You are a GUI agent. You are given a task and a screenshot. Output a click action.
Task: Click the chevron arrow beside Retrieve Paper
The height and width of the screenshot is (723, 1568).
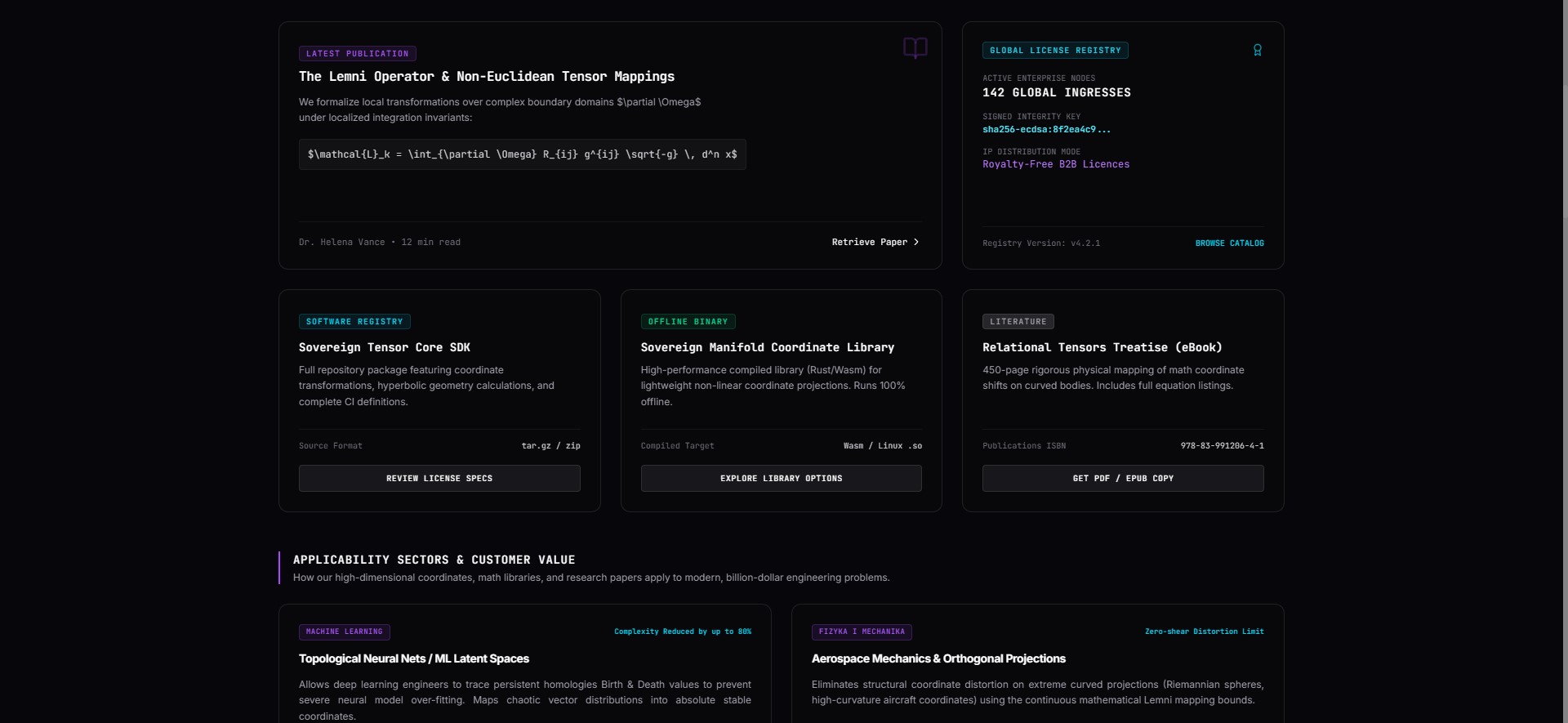click(916, 242)
